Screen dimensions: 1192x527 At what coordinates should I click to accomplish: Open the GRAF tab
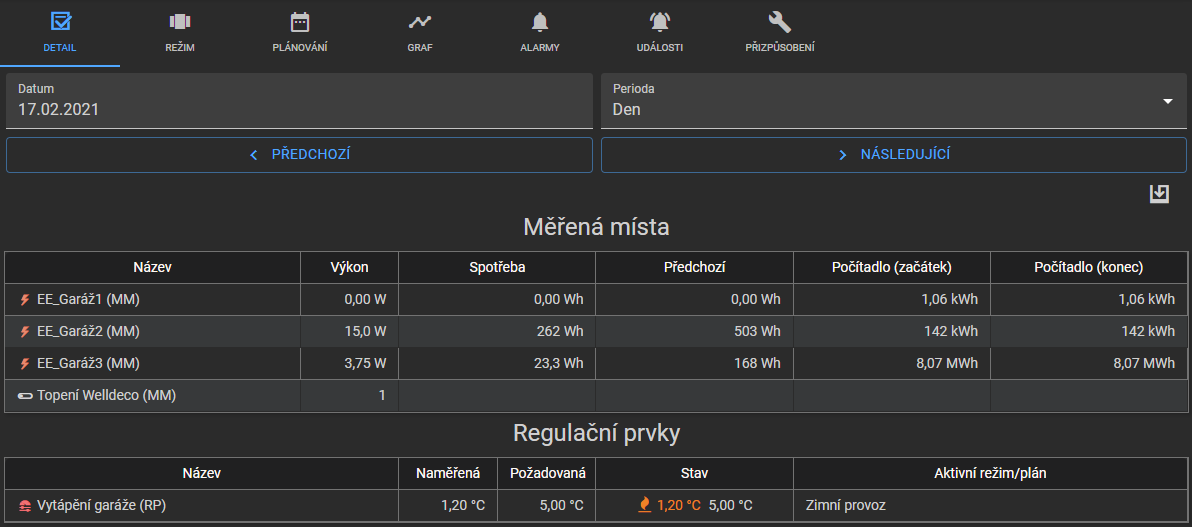pyautogui.click(x=420, y=33)
